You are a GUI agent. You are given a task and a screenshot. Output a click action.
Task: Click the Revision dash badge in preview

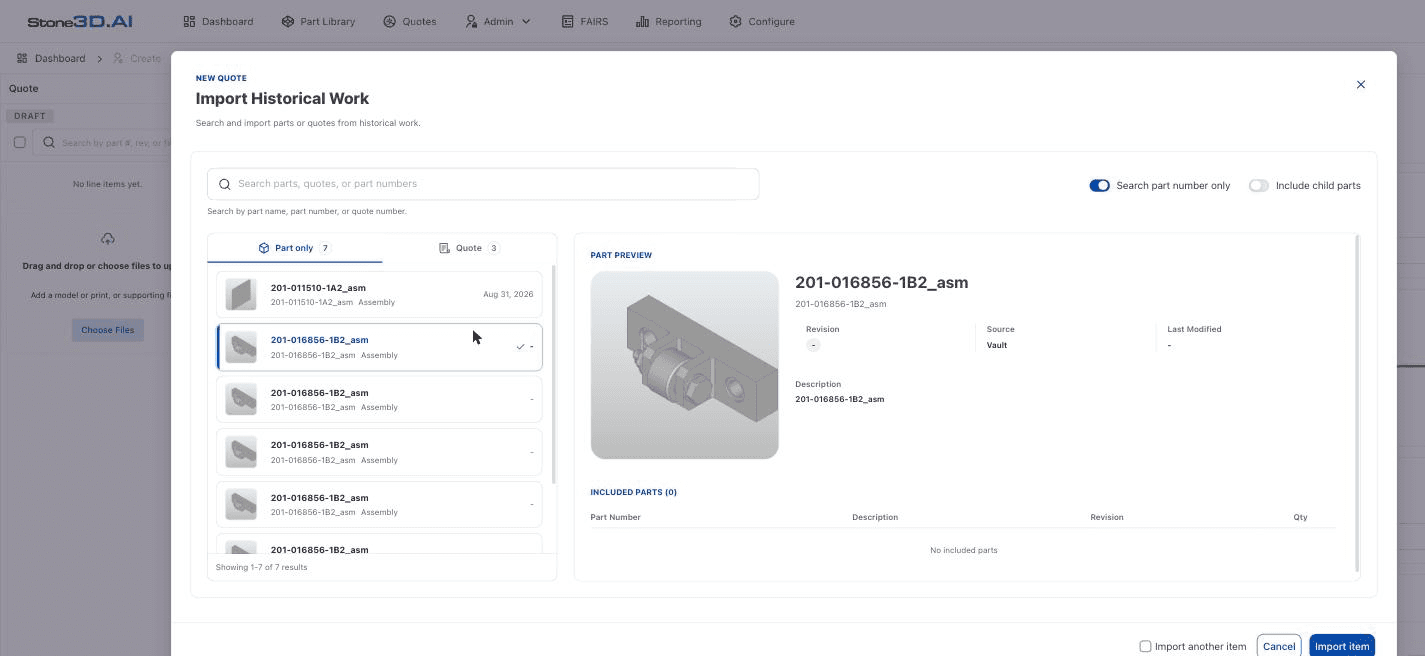[x=813, y=345]
